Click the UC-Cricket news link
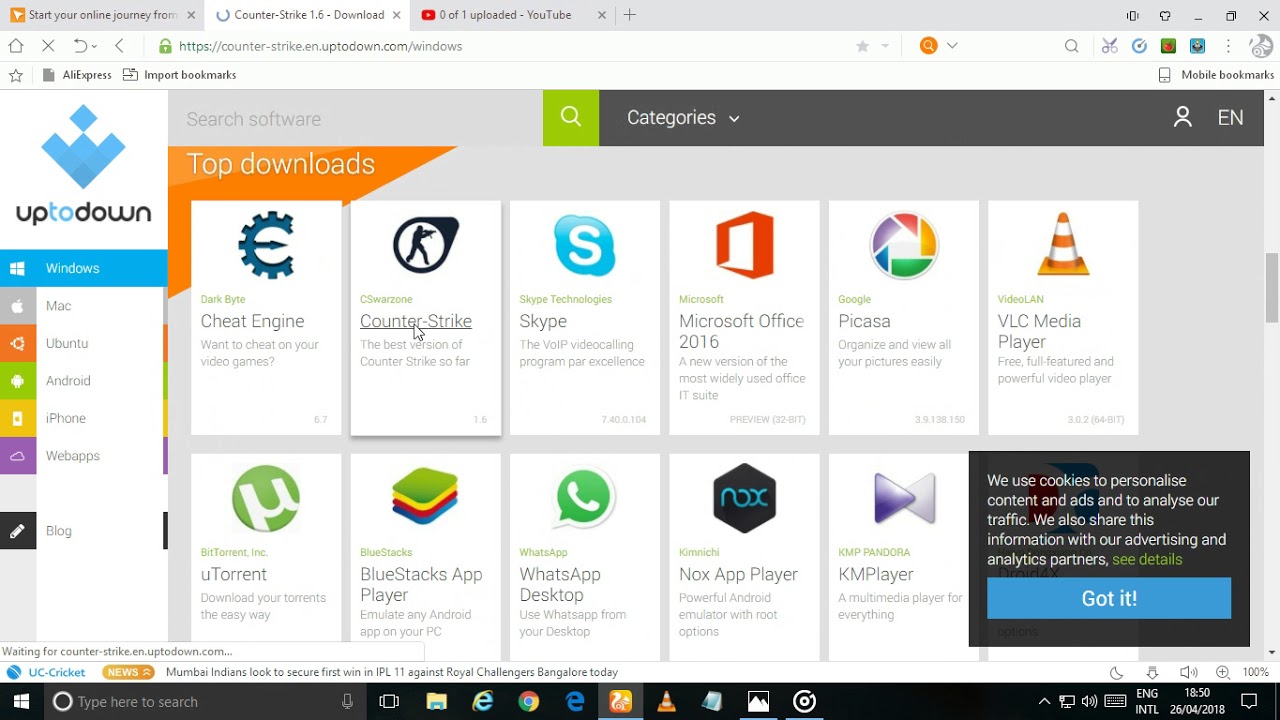The image size is (1280, 720). [x=47, y=673]
